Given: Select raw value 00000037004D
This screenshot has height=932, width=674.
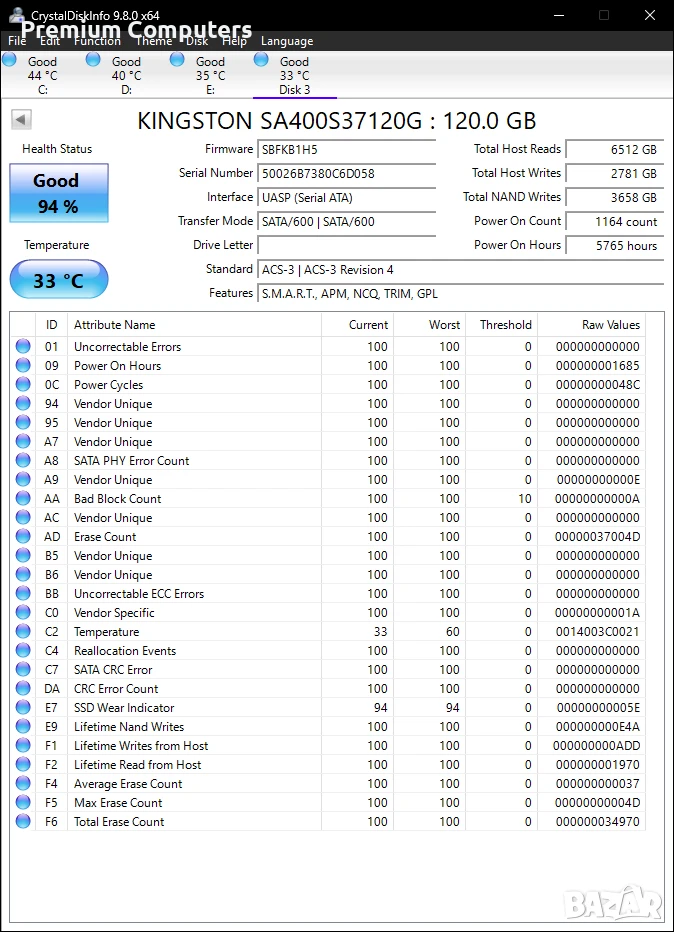Looking at the screenshot, I should (x=597, y=537).
